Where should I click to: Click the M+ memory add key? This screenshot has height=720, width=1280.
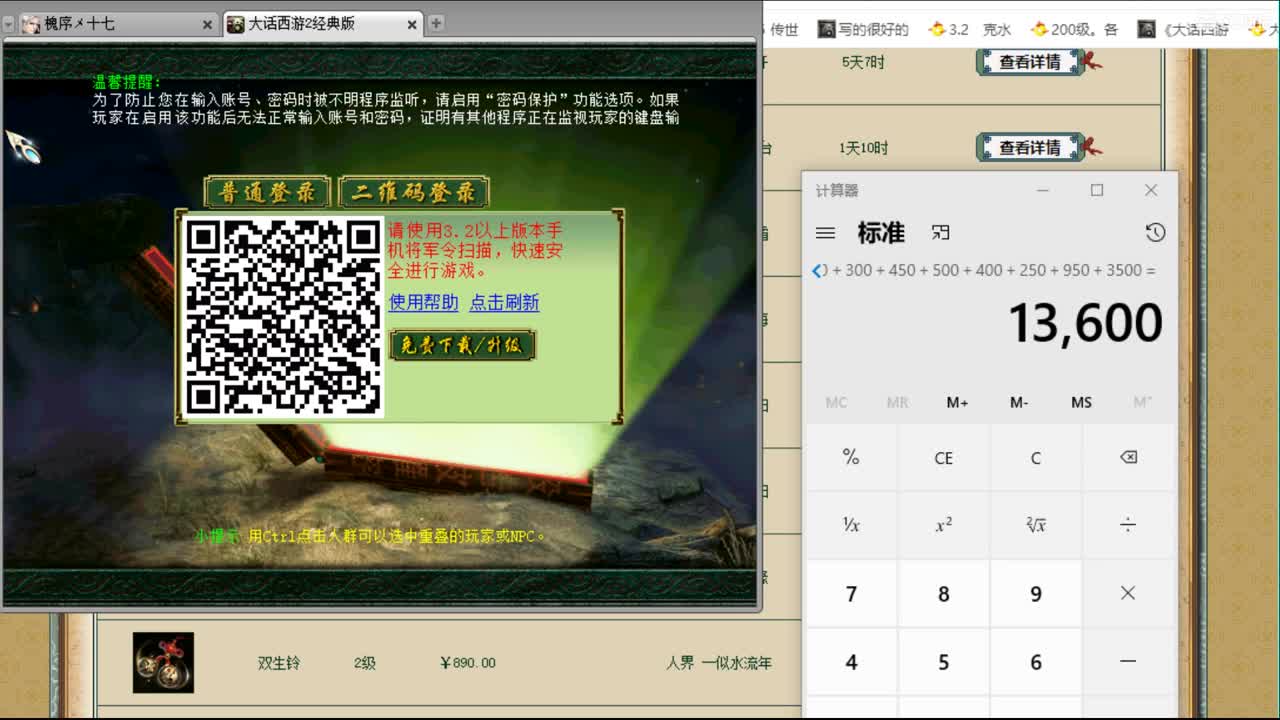[957, 402]
